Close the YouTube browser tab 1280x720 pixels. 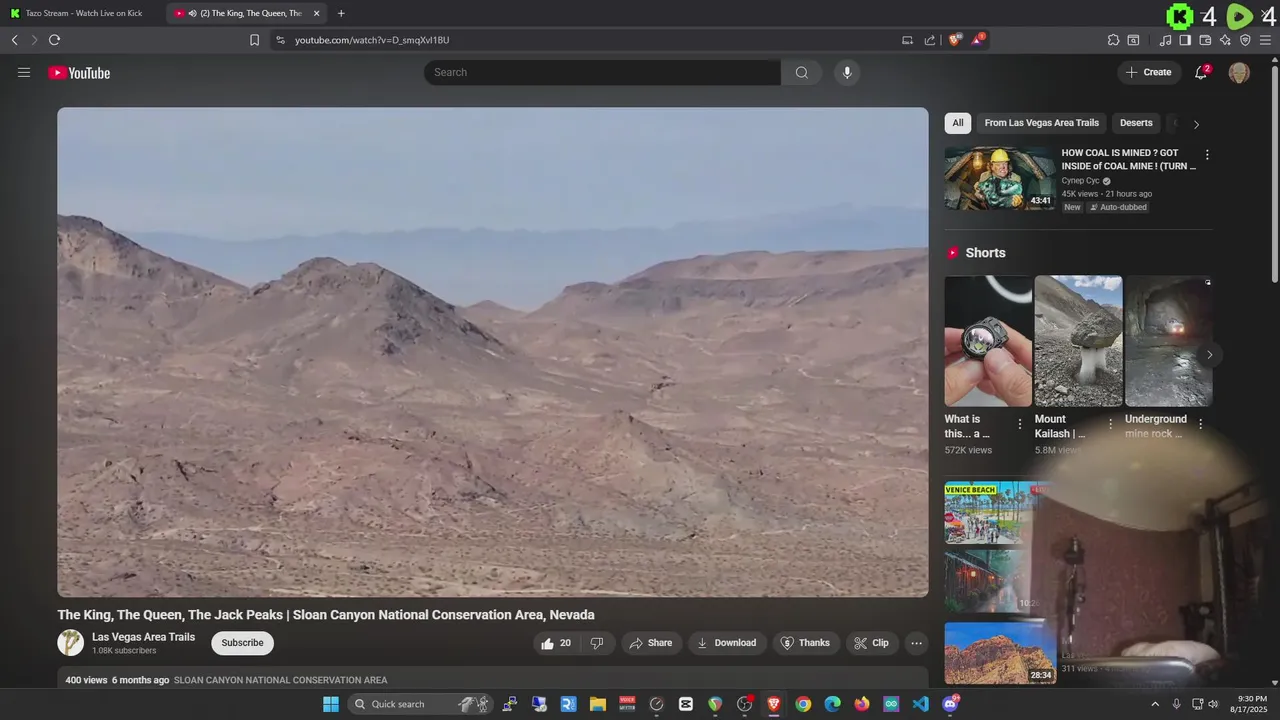coord(317,13)
